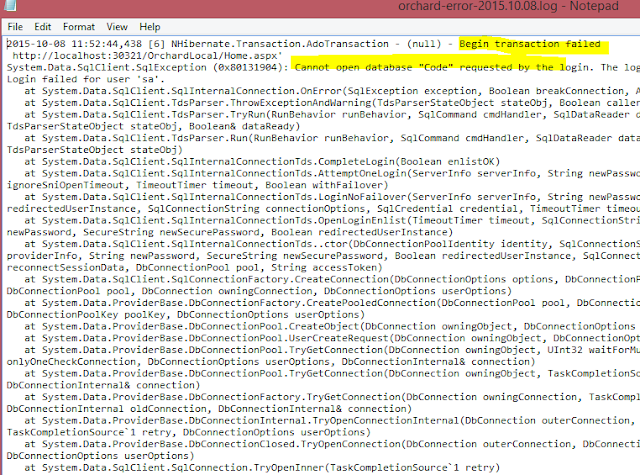The image size is (640, 475).
Task: Click 'TaskCompletionSource`1 retry, DbConnectionOptions' line
Action: click(x=189, y=433)
